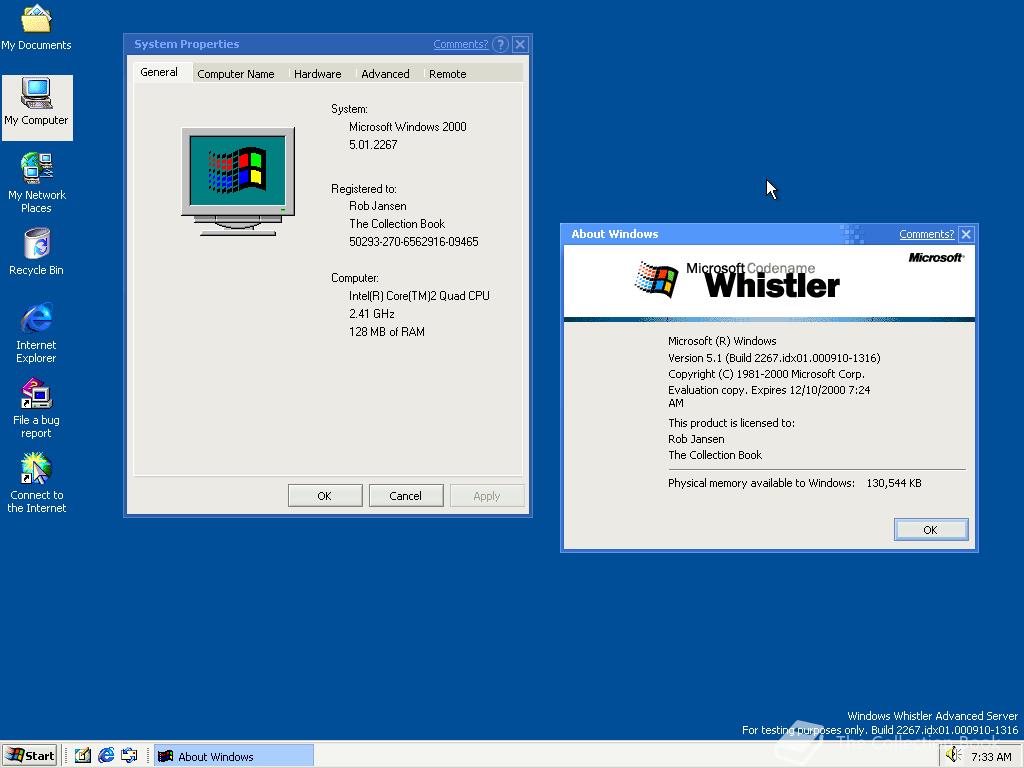Click Version 5.1 build line
The width and height of the screenshot is (1024, 768).
pos(774,358)
